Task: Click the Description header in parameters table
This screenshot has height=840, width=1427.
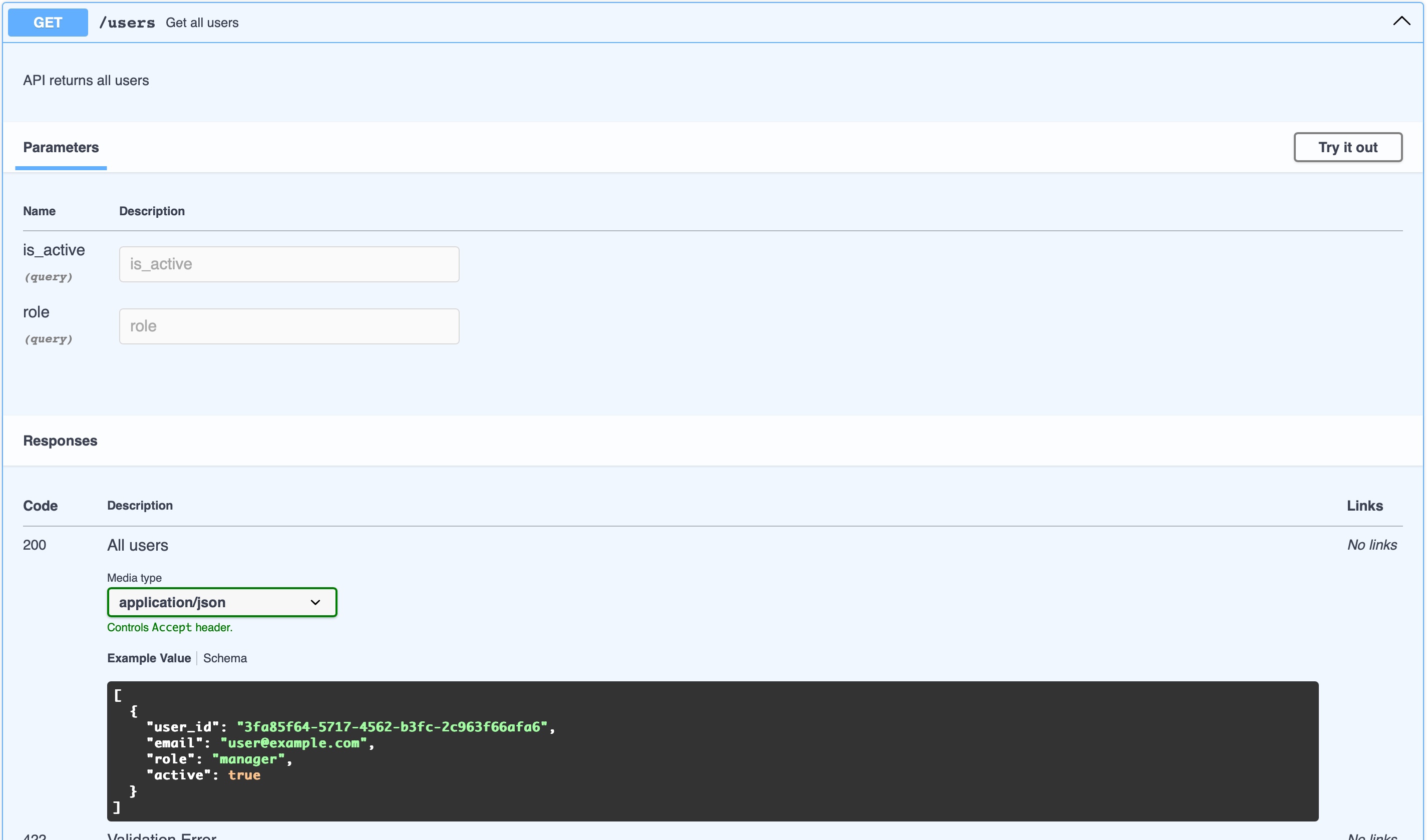Action: (x=152, y=211)
